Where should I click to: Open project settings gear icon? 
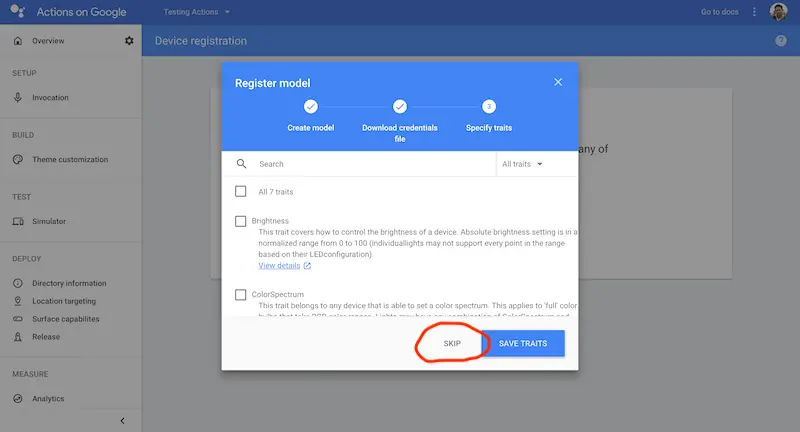click(x=129, y=41)
